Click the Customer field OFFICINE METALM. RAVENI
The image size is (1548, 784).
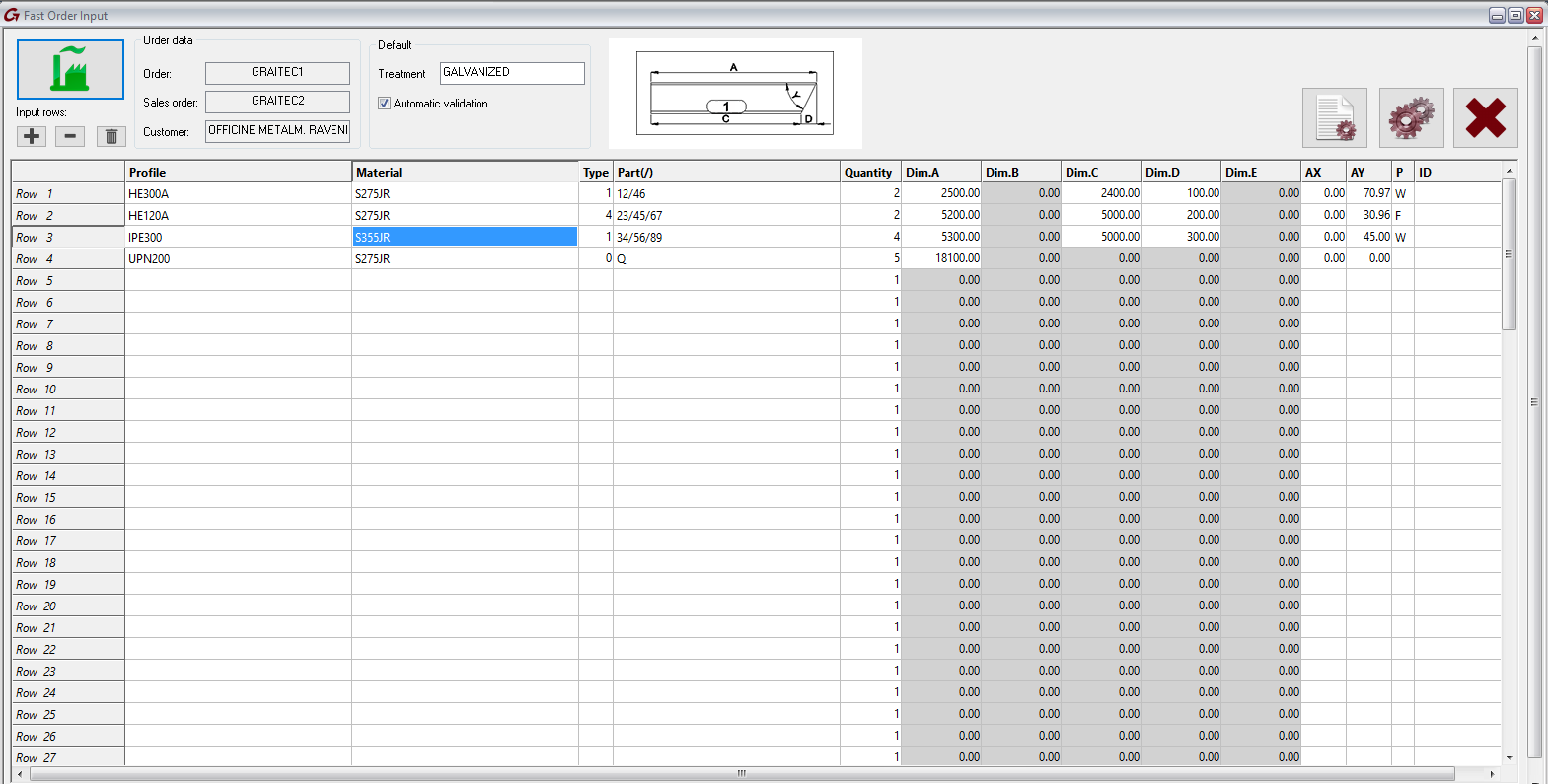[x=277, y=131]
